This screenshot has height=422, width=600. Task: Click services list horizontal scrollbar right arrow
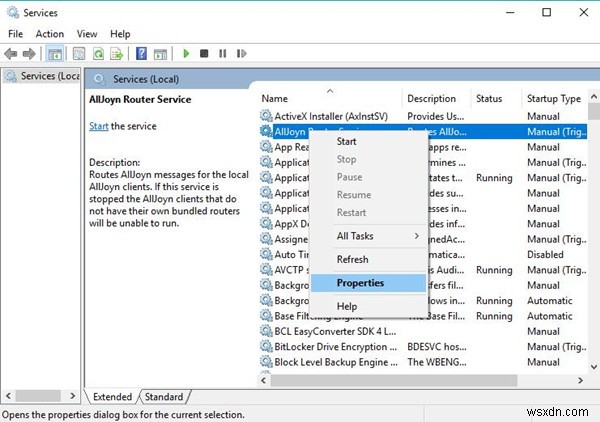(x=580, y=380)
